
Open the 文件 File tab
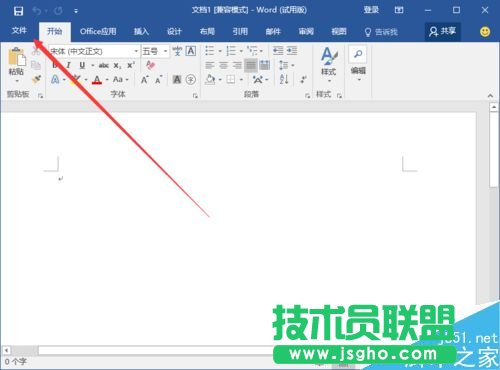[x=19, y=31]
